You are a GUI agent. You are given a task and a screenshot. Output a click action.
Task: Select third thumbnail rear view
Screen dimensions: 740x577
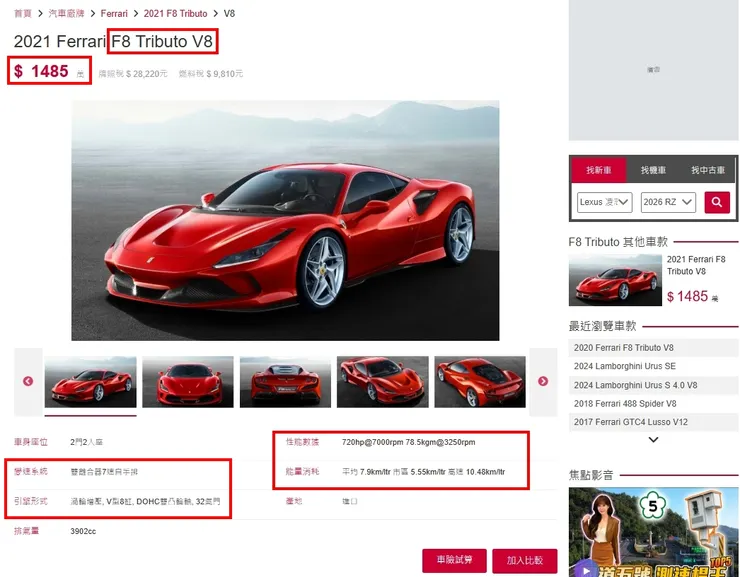(x=285, y=382)
